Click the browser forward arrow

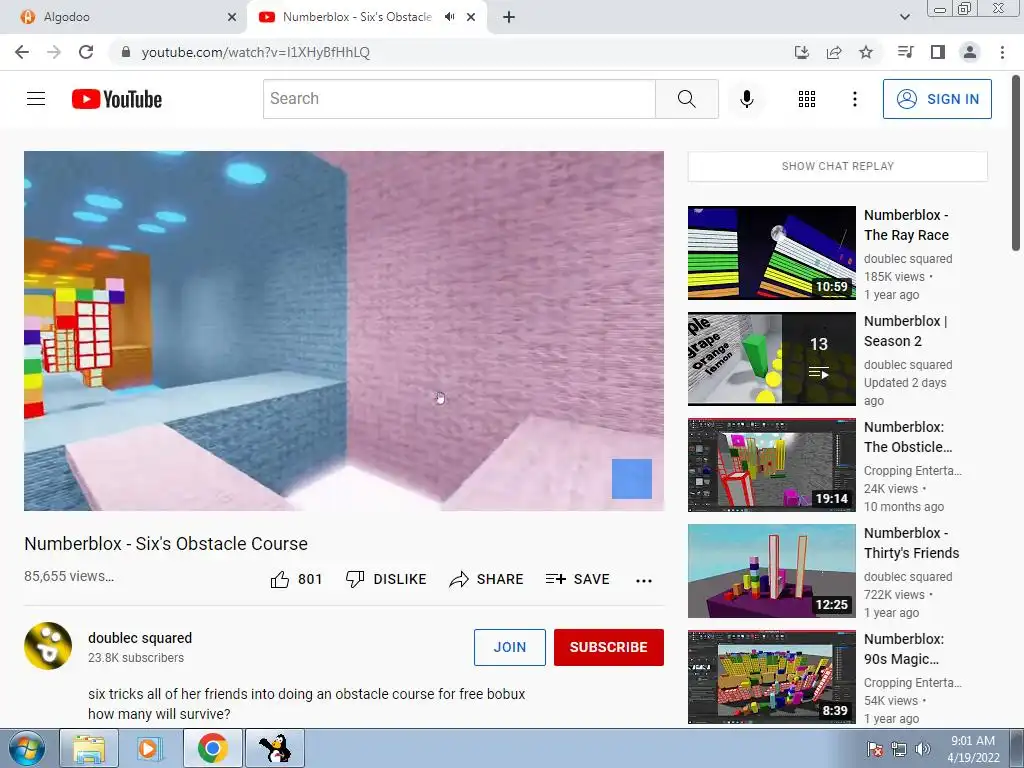(x=54, y=52)
